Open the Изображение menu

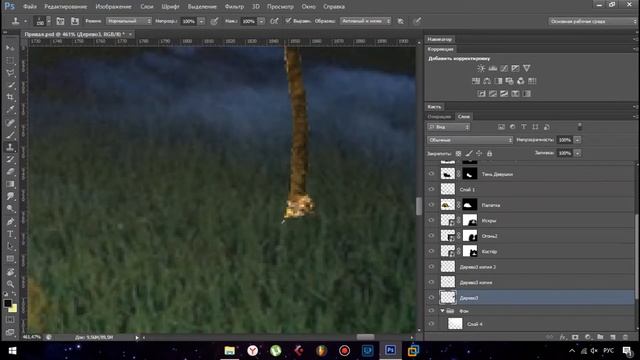[x=113, y=7]
